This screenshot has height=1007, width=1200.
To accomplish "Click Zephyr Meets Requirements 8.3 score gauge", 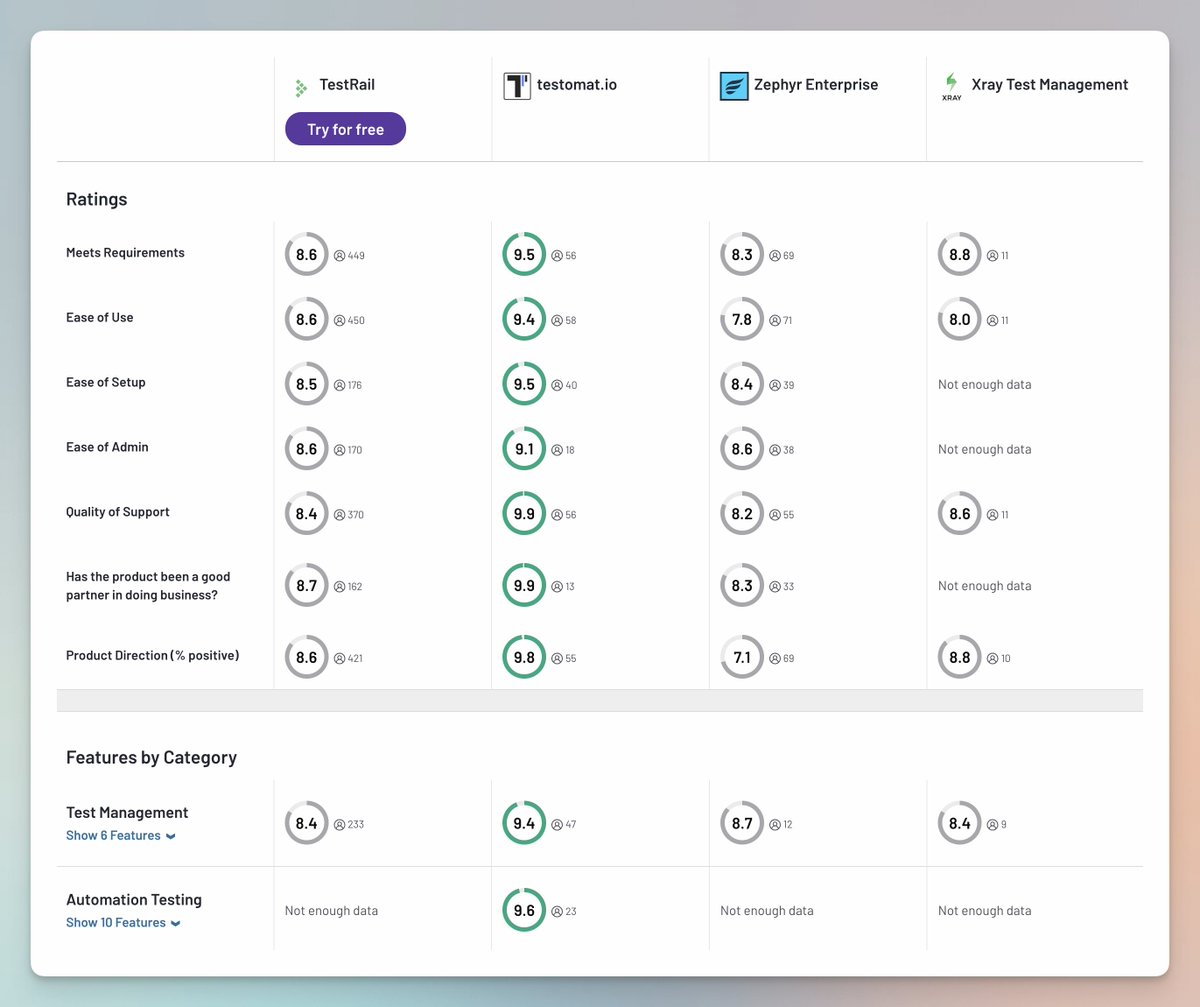I will point(742,255).
